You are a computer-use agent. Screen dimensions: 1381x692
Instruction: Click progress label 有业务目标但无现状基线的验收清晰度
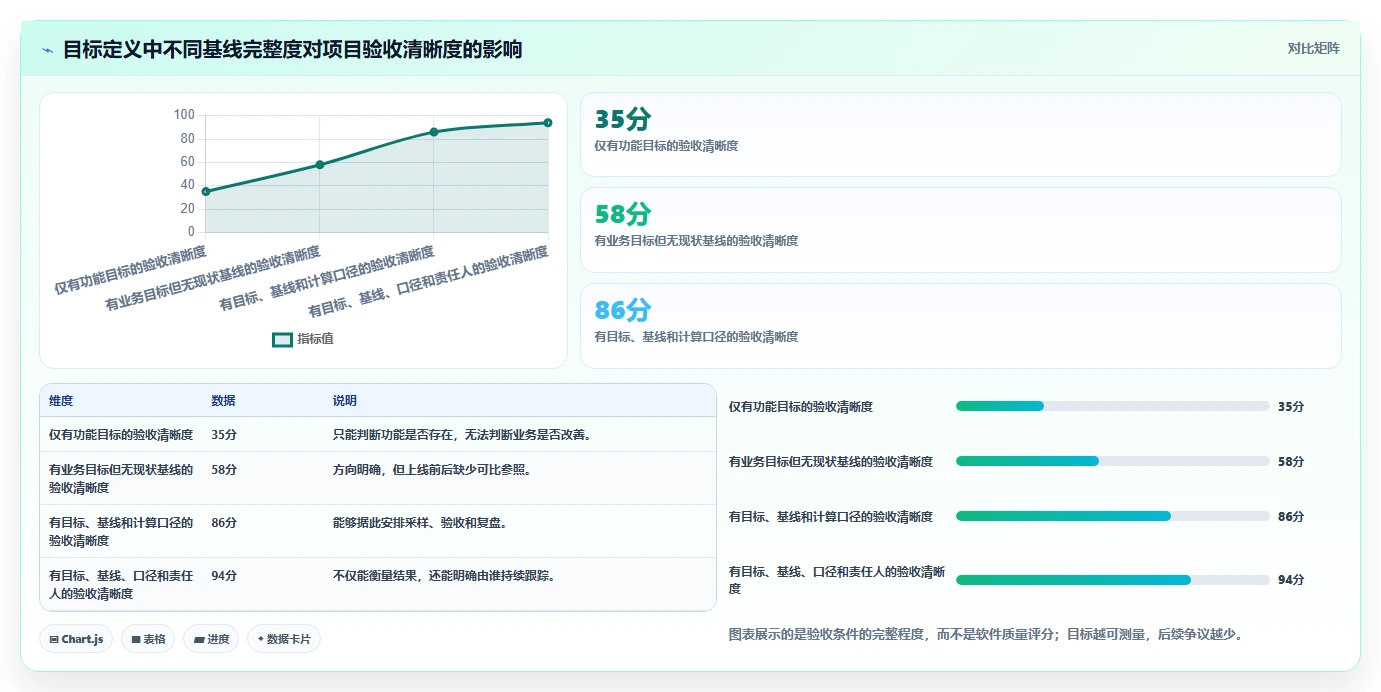[831, 462]
